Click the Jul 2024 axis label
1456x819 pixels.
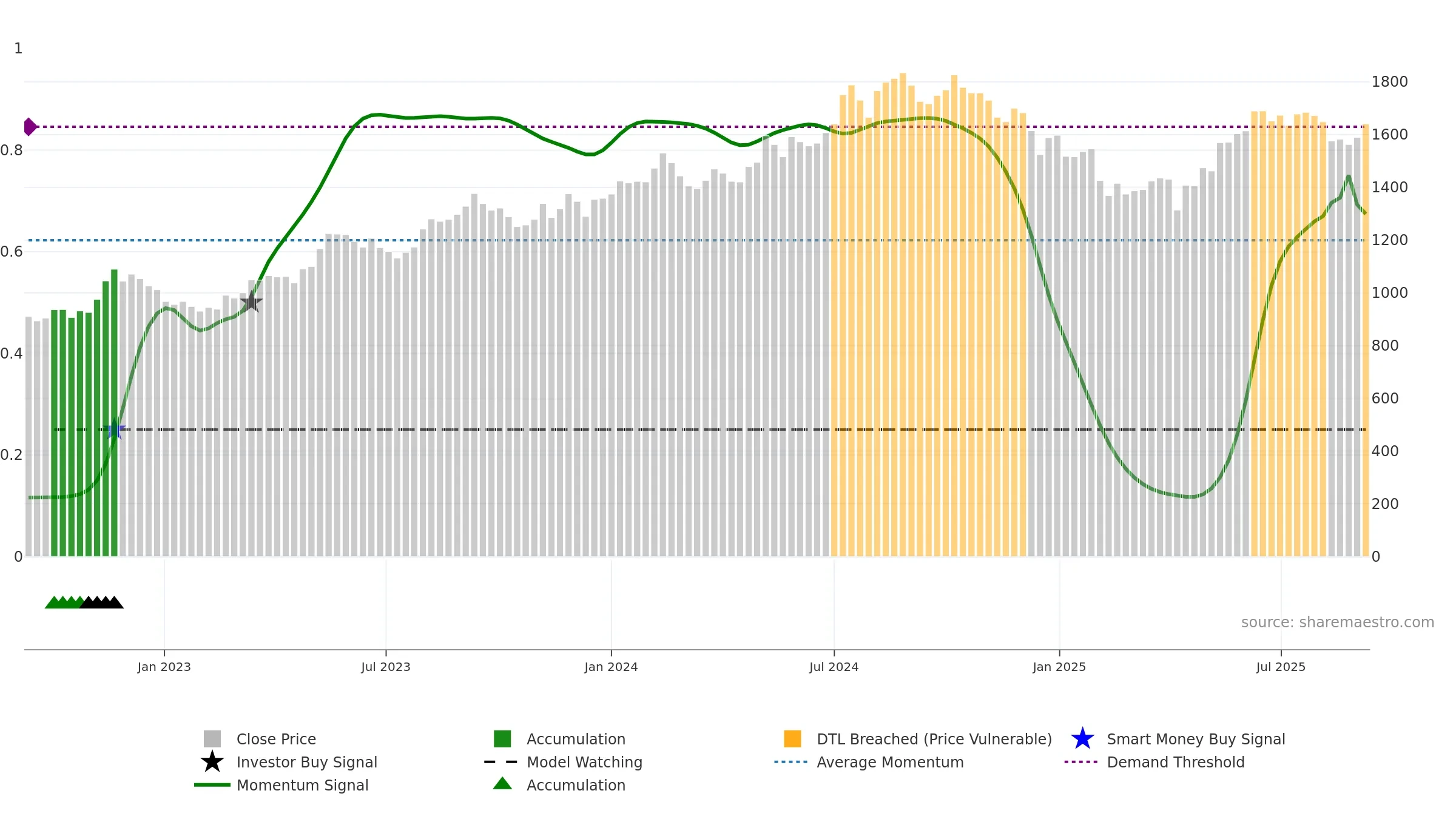coord(834,667)
